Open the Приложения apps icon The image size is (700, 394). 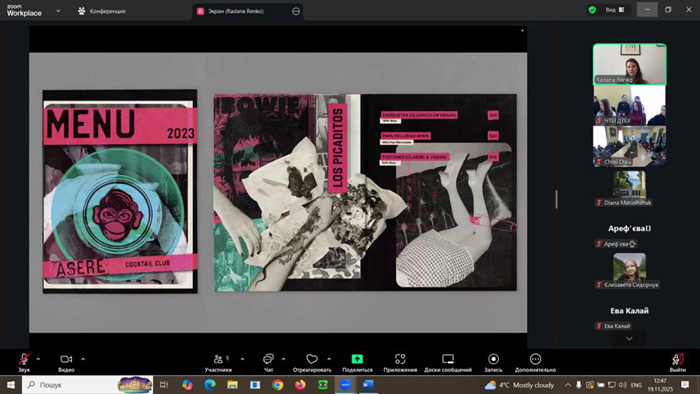(x=400, y=359)
